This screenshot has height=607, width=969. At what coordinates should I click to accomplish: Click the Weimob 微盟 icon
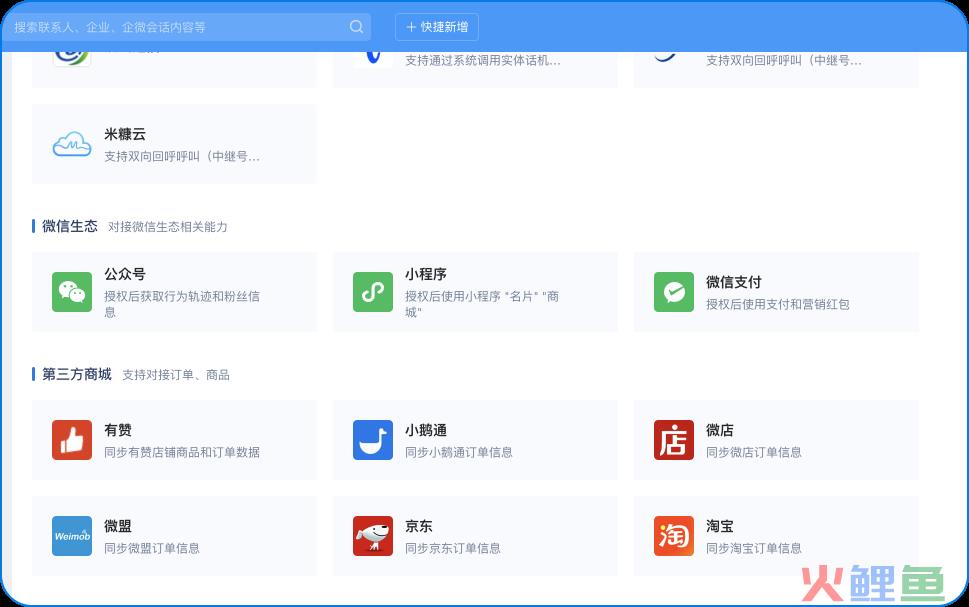(x=72, y=536)
